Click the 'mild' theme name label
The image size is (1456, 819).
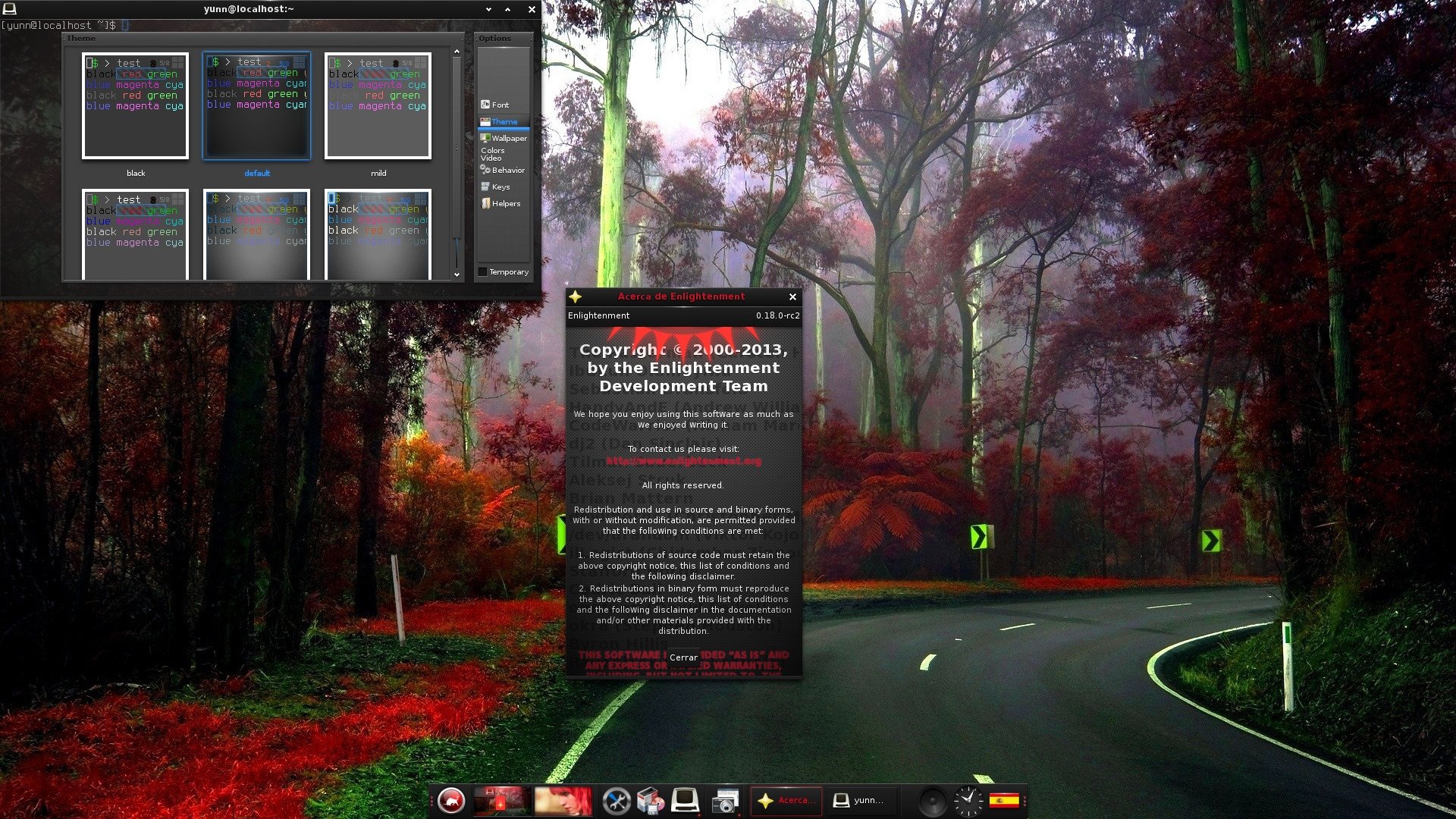click(378, 173)
